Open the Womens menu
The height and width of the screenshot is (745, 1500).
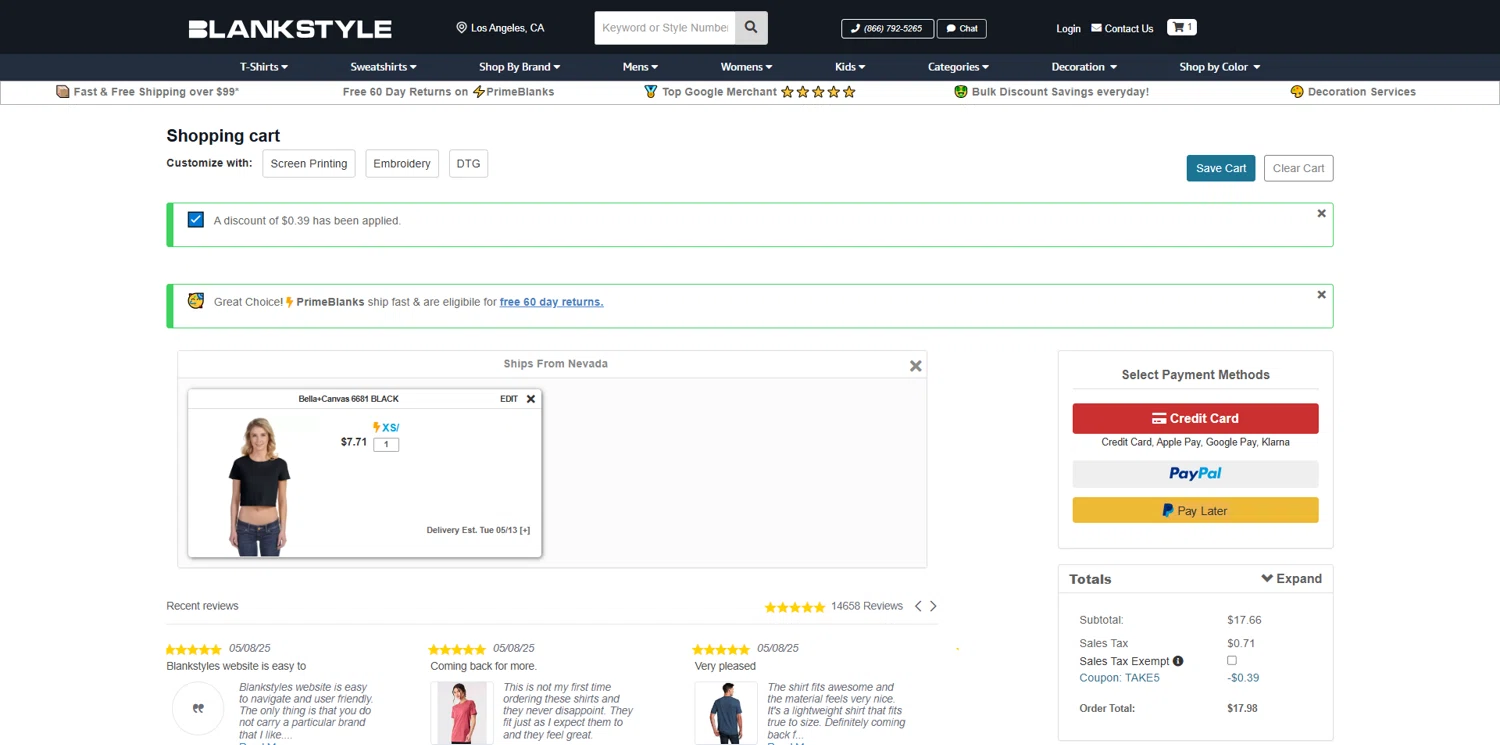pyautogui.click(x=747, y=67)
